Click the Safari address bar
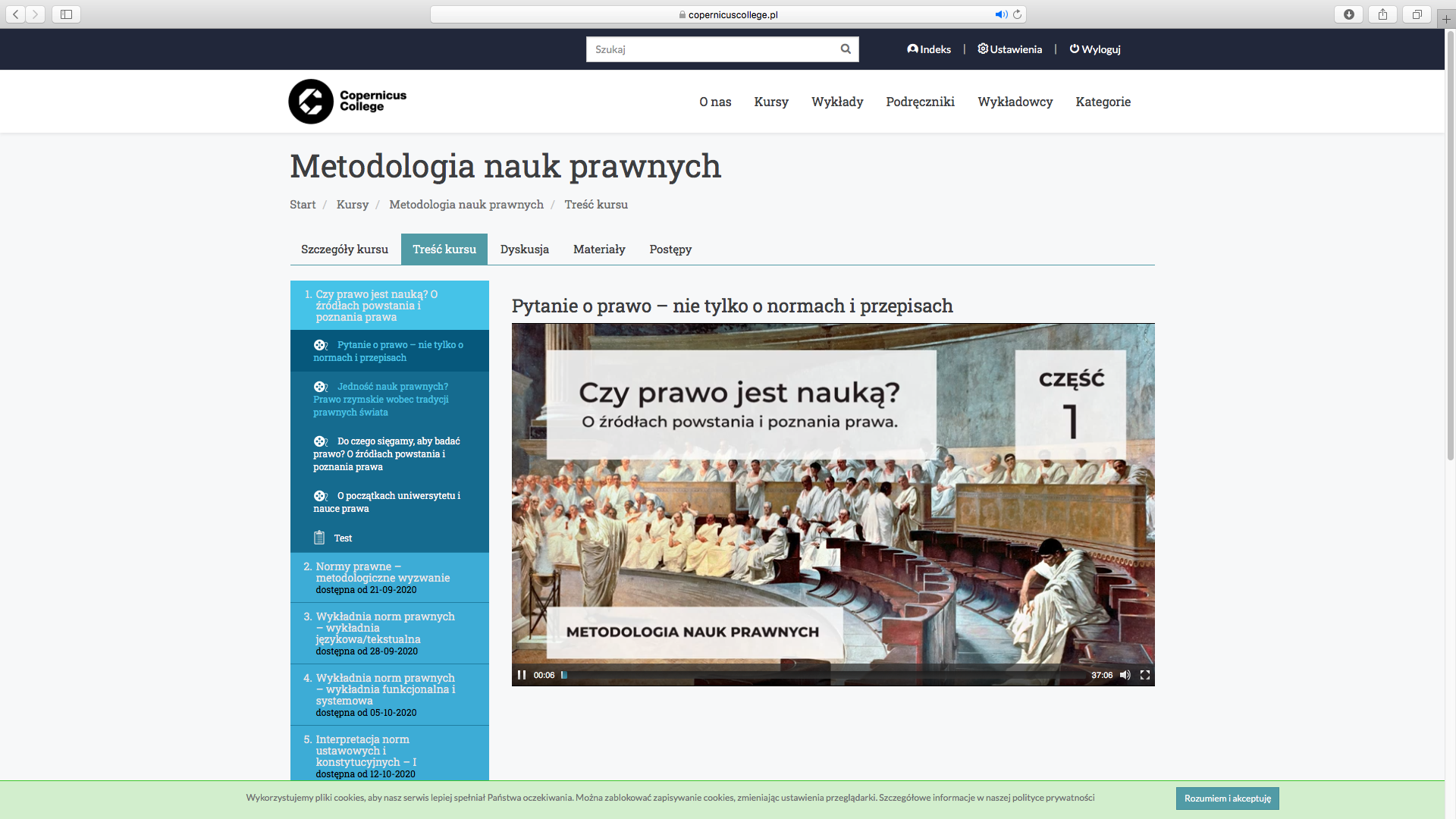 coord(728,14)
